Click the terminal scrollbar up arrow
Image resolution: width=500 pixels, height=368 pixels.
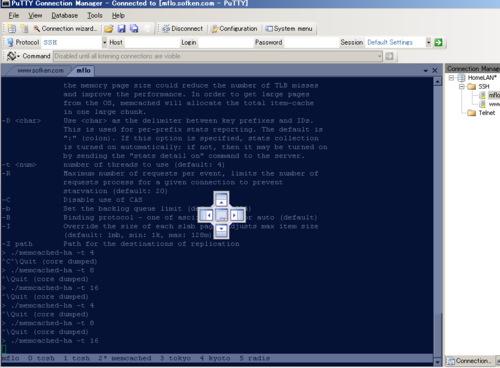438,81
